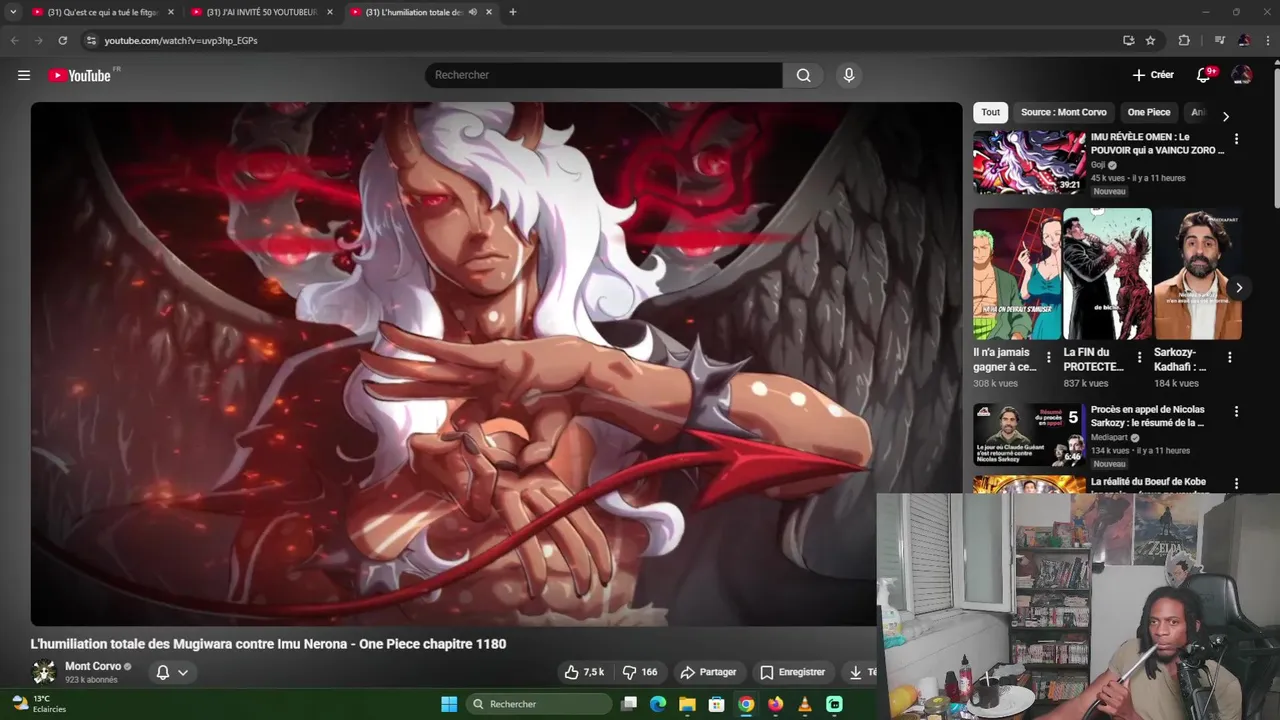
Task: Open Mont Corvo channel name link
Action: pyautogui.click(x=93, y=666)
